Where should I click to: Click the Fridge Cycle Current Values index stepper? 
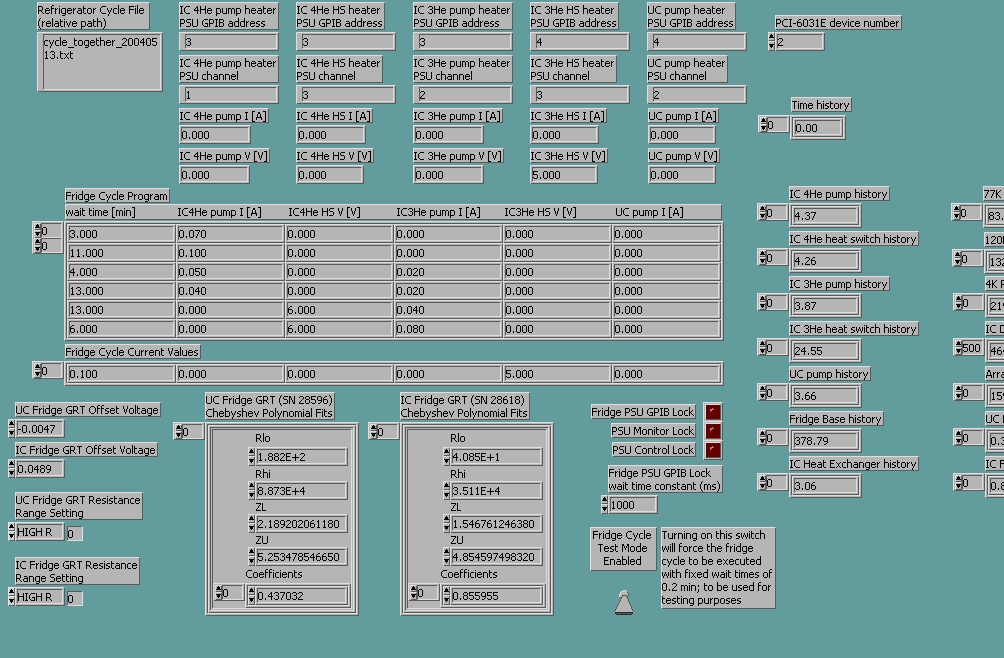(x=38, y=371)
